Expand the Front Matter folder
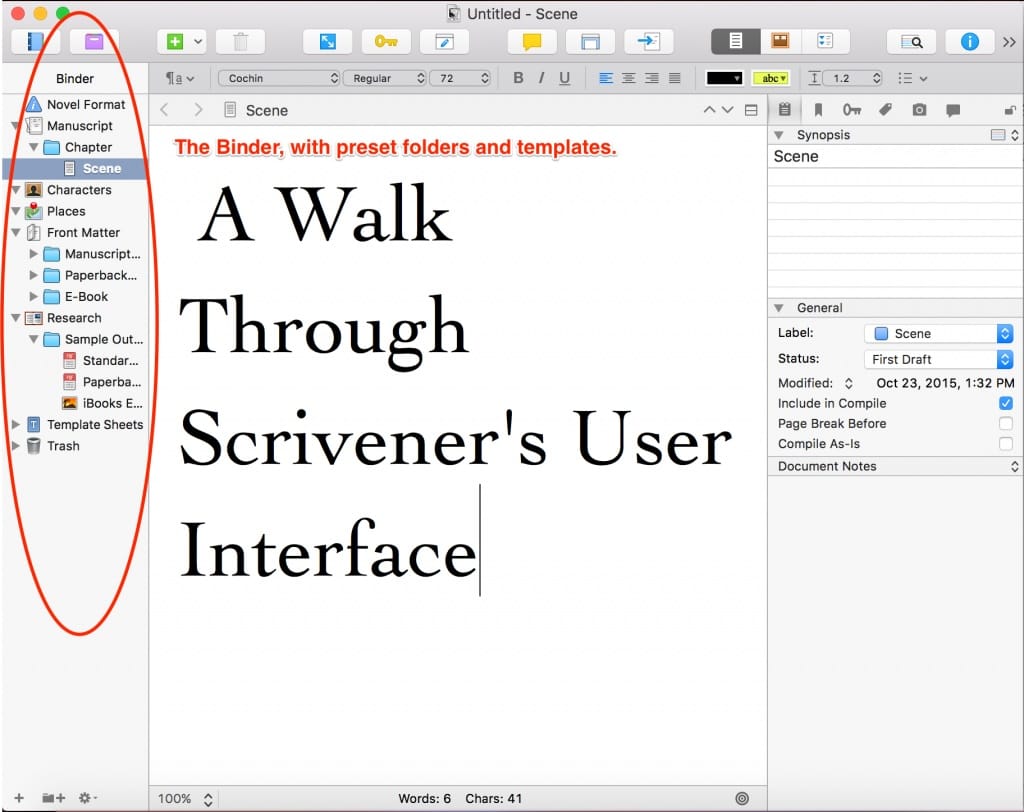The height and width of the screenshot is (812, 1024). point(14,232)
